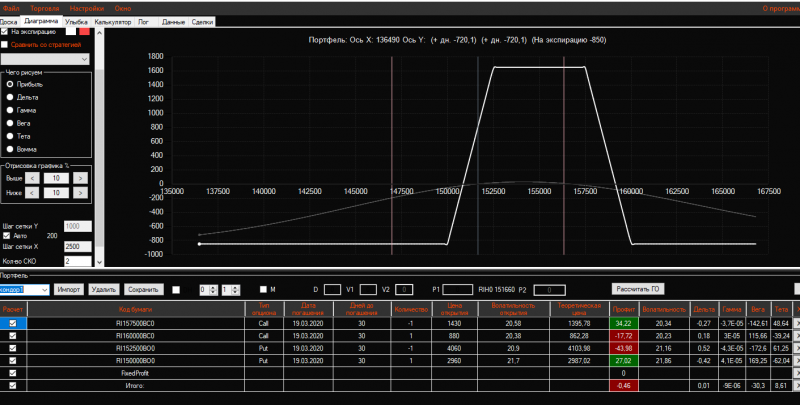The width and height of the screenshot is (800, 405).
Task: Select the Прибыль radio button
Action: [x=10, y=84]
